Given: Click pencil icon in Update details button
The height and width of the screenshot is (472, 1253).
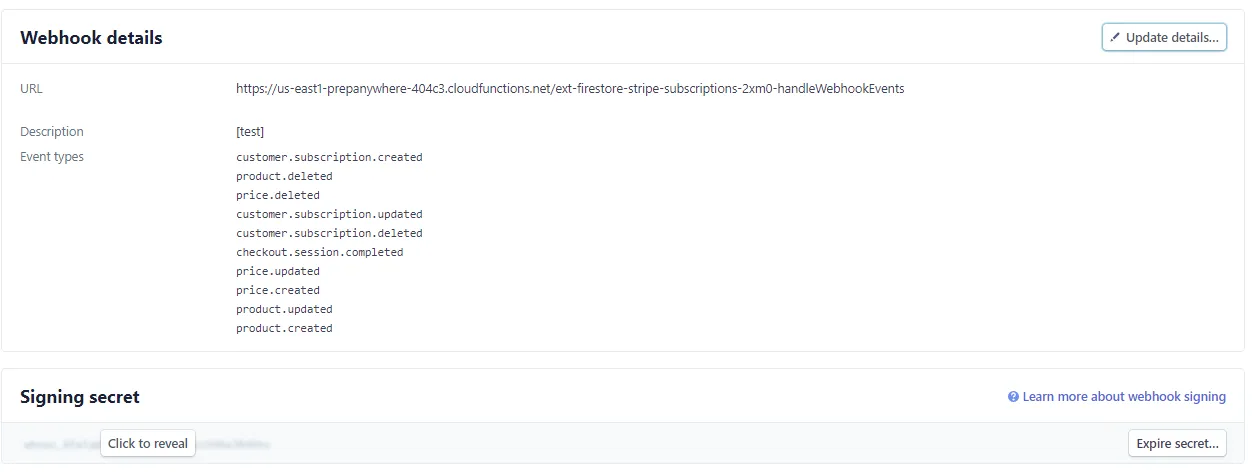Looking at the screenshot, I should [1115, 38].
